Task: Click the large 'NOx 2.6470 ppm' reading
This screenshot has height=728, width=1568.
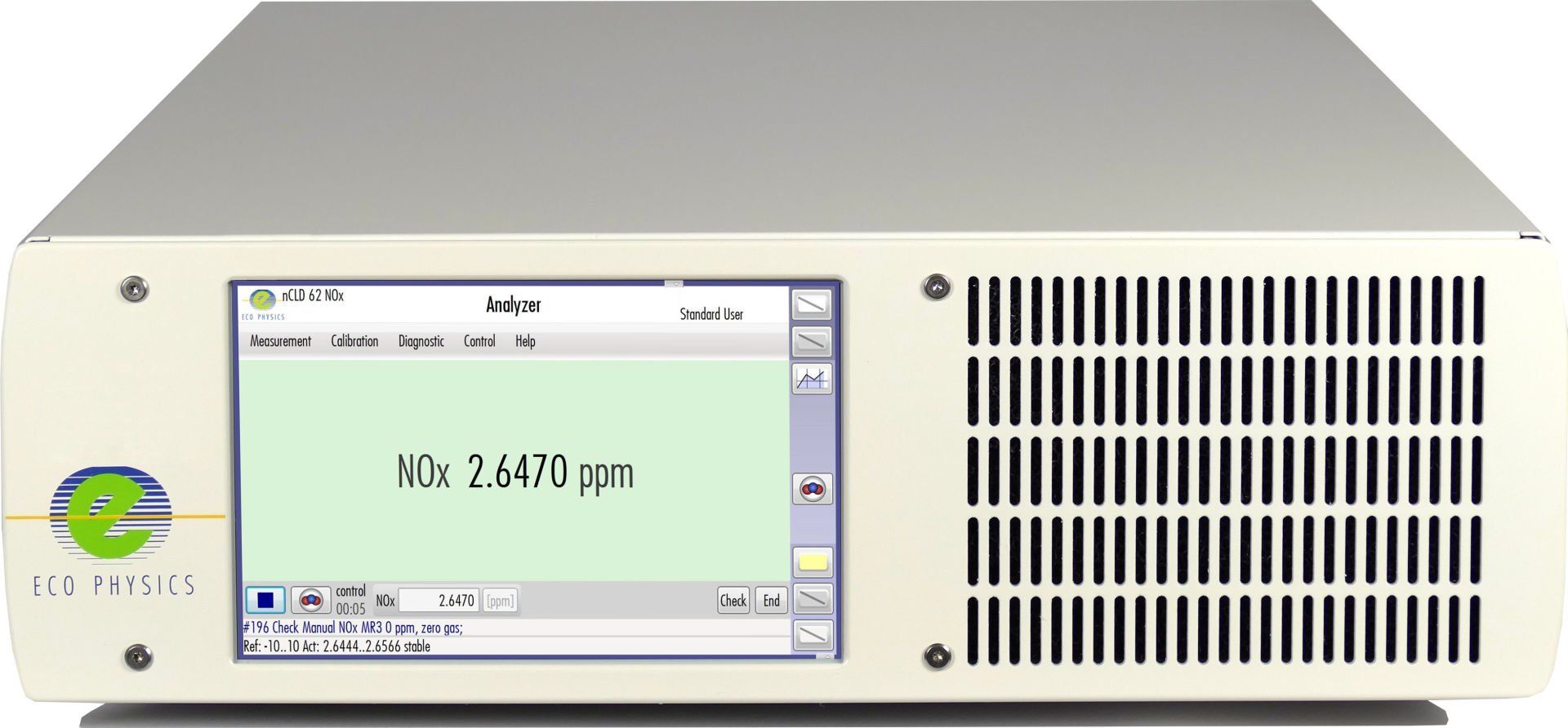Action: pyautogui.click(x=515, y=473)
